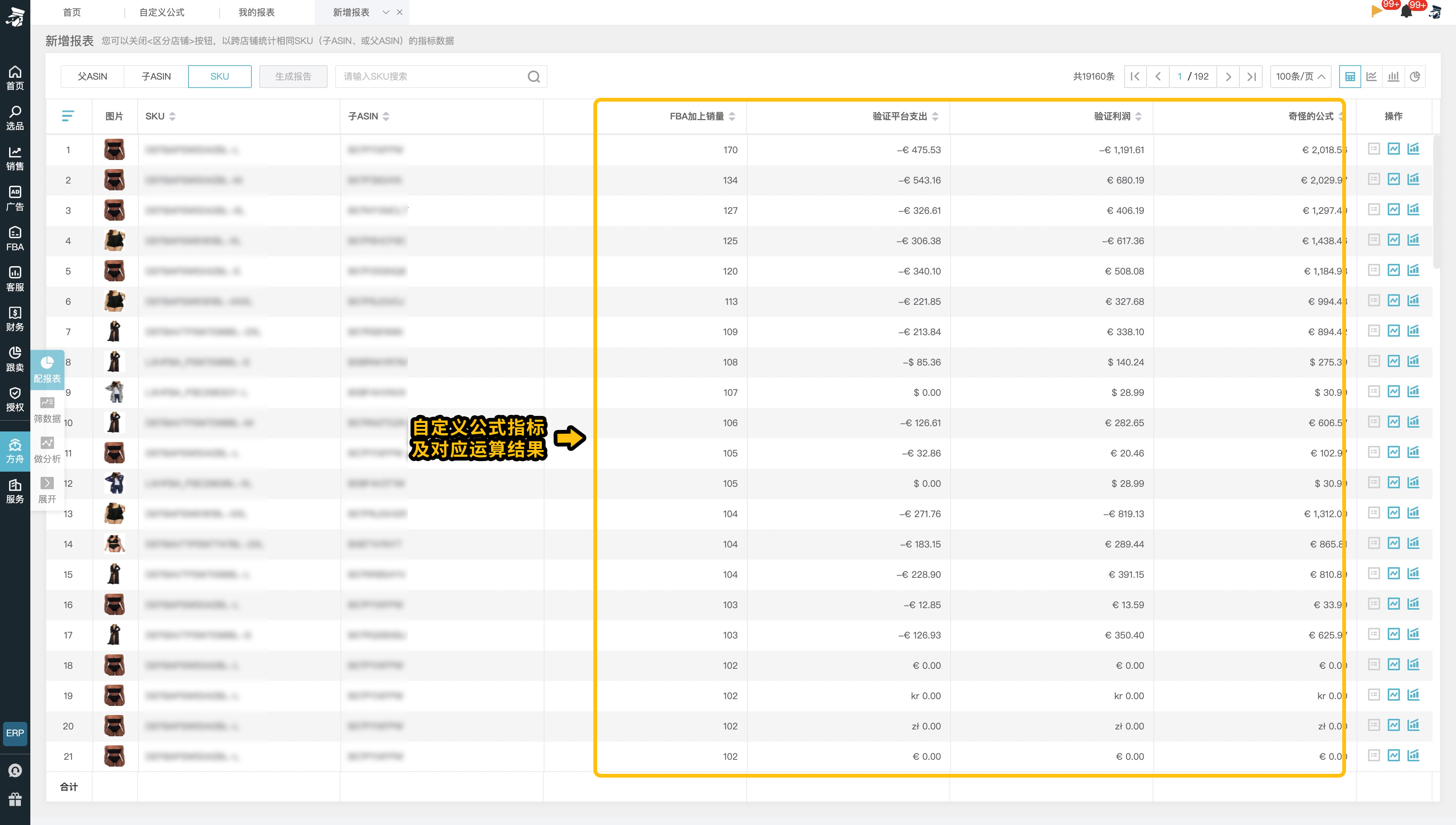Viewport: 1456px width, 825px height.
Task: Open 选品 in the sidebar
Action: tap(15, 118)
